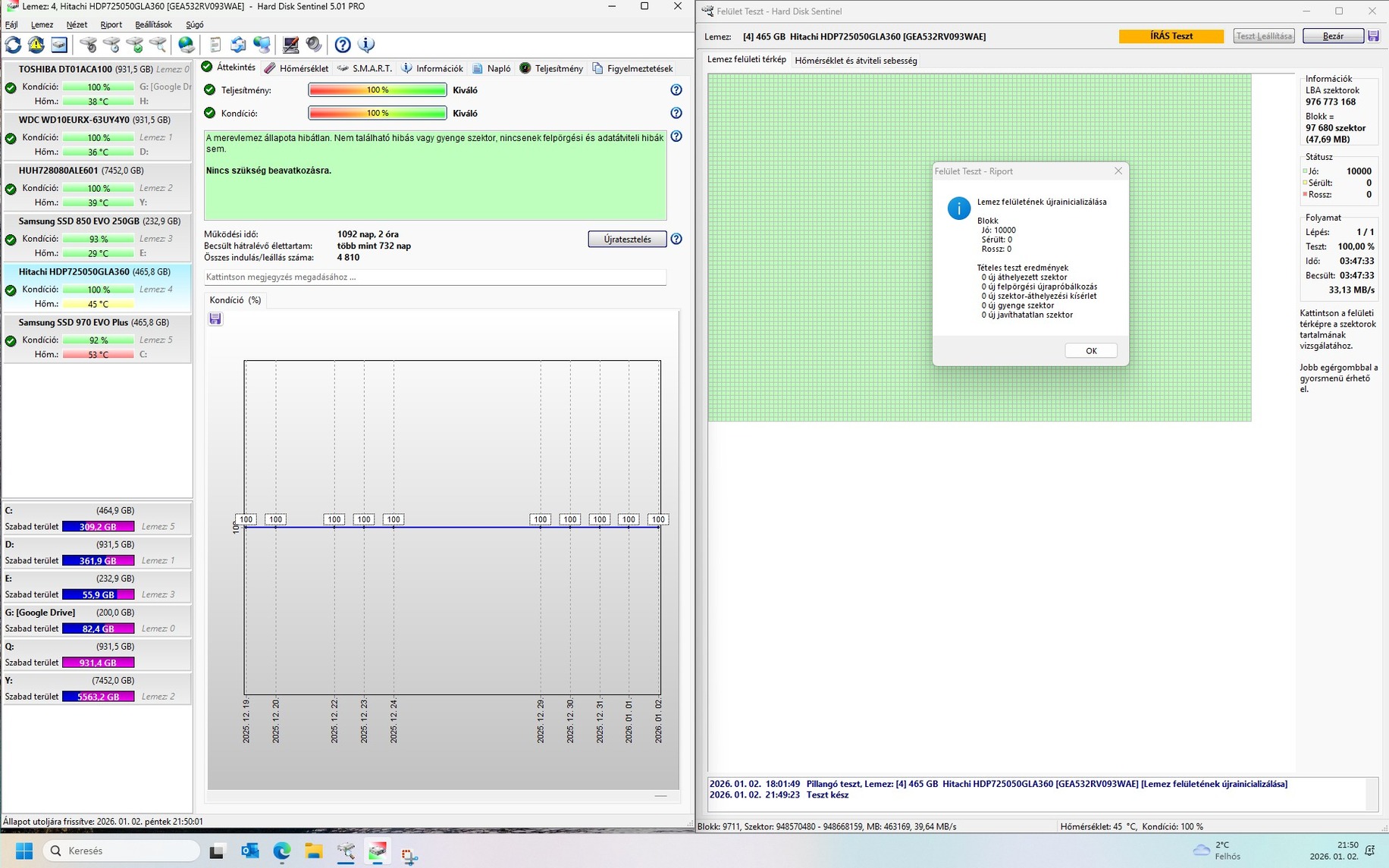Click the notepad report toolbar icon
The image size is (1389, 868).
point(215,45)
